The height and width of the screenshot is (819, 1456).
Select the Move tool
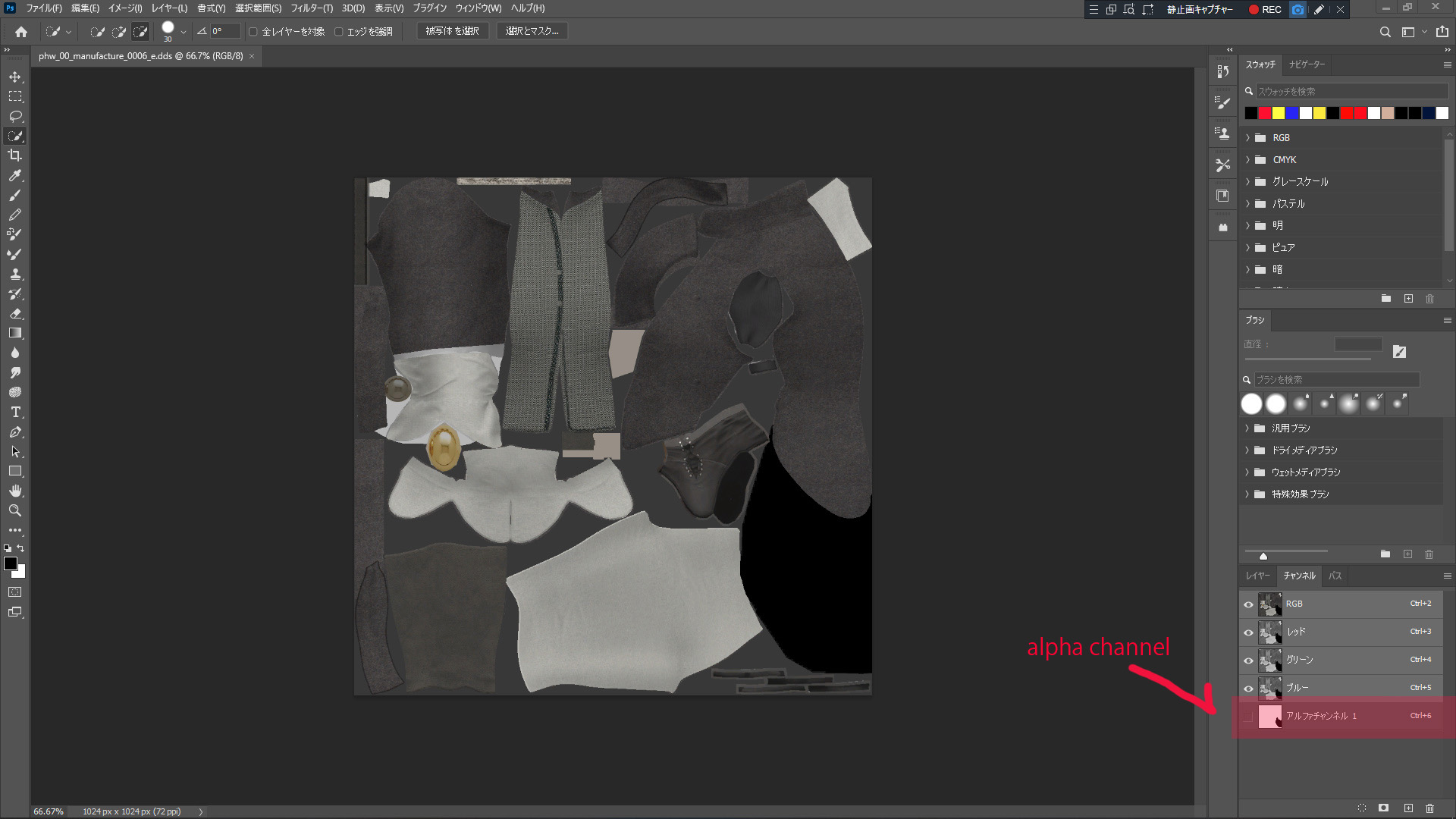pyautogui.click(x=15, y=77)
